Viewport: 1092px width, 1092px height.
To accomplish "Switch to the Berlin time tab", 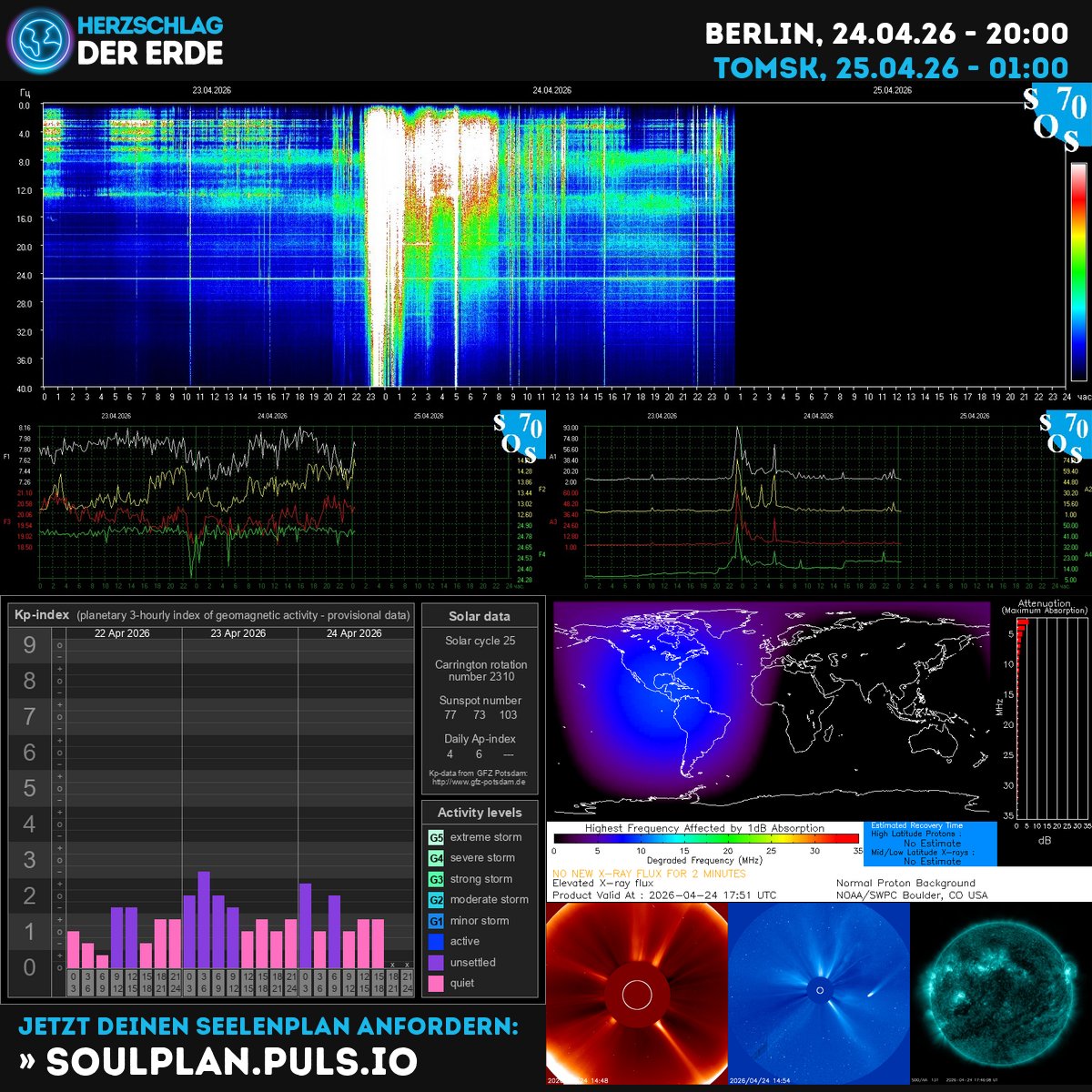I will (887, 33).
